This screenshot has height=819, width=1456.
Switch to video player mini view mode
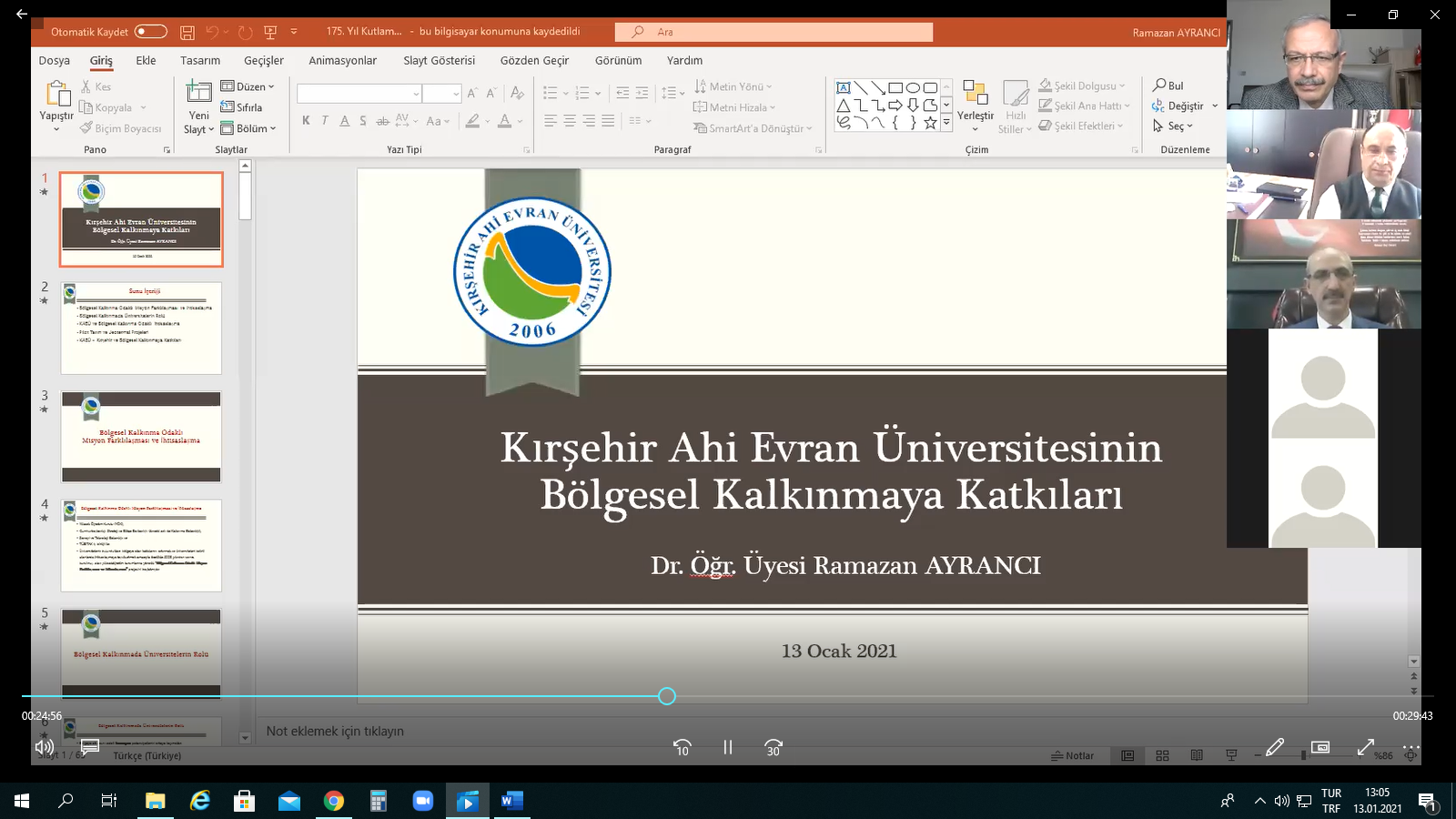pyautogui.click(x=1320, y=747)
